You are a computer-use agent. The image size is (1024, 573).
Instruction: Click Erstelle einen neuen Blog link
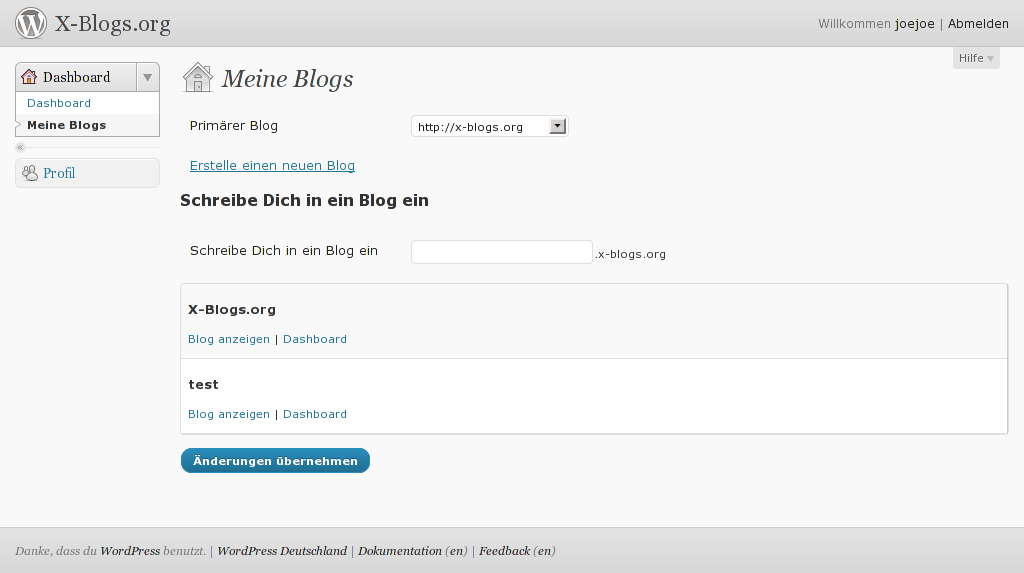(x=272, y=165)
